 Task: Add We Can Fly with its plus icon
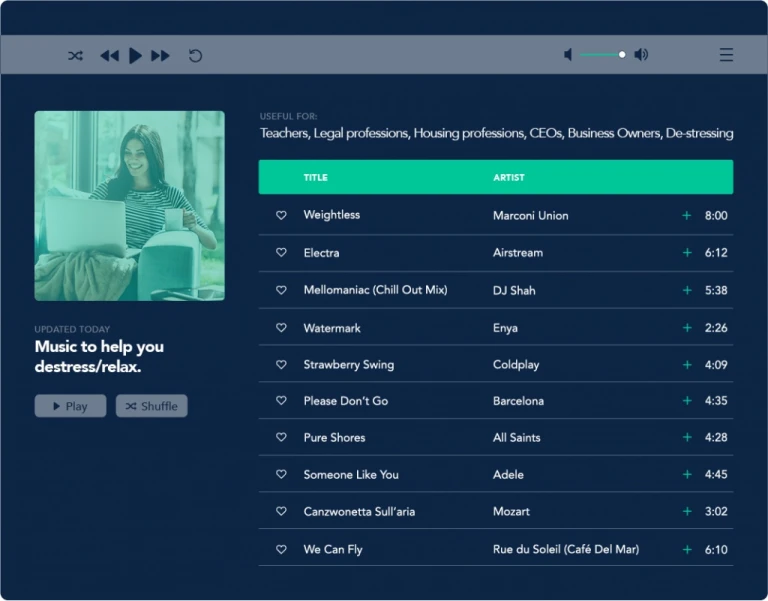(x=687, y=550)
